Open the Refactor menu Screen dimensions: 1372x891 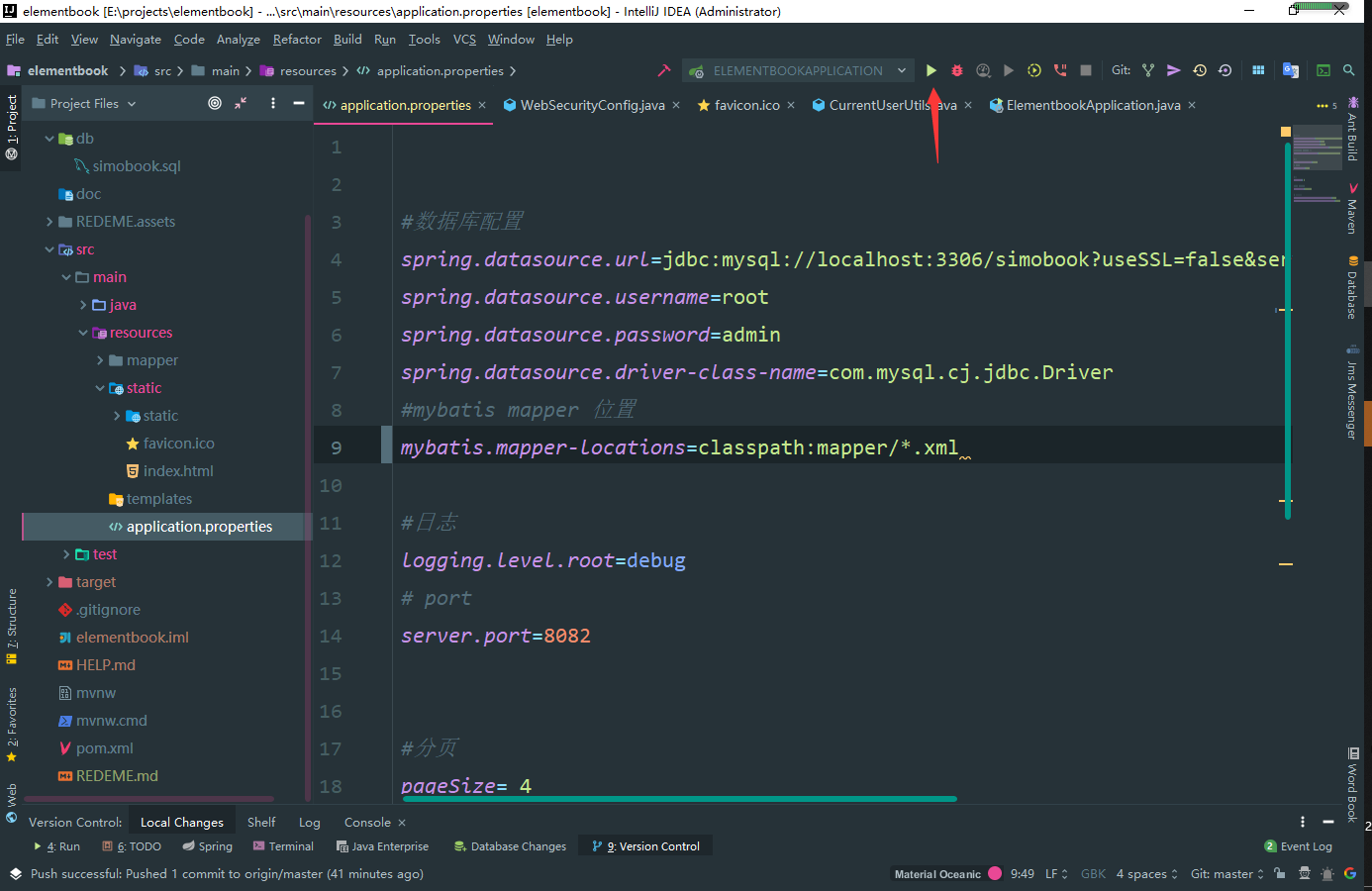tap(297, 40)
